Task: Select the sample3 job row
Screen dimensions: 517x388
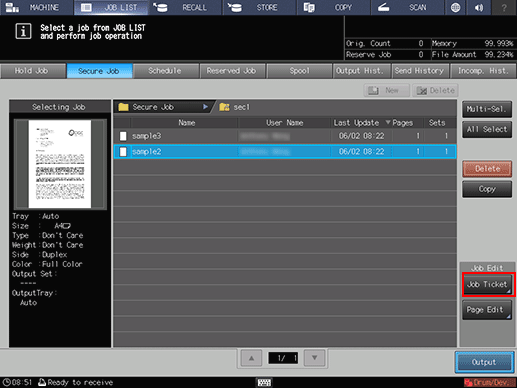Action: (285, 136)
